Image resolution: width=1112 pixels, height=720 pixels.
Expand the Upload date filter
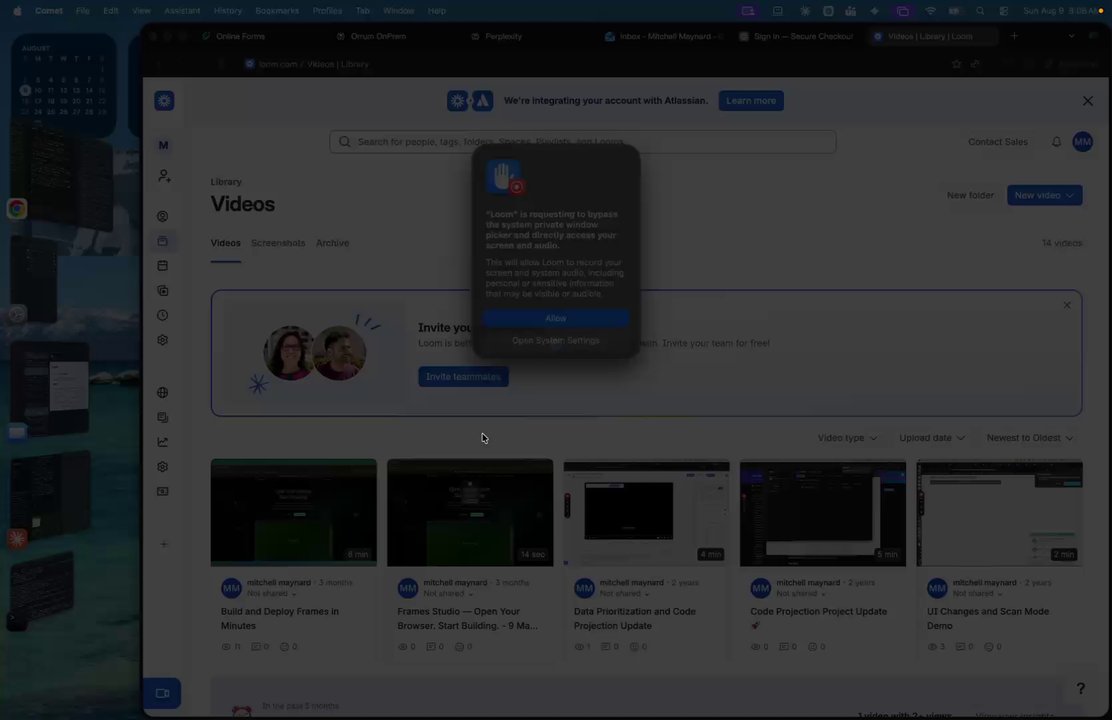(932, 438)
